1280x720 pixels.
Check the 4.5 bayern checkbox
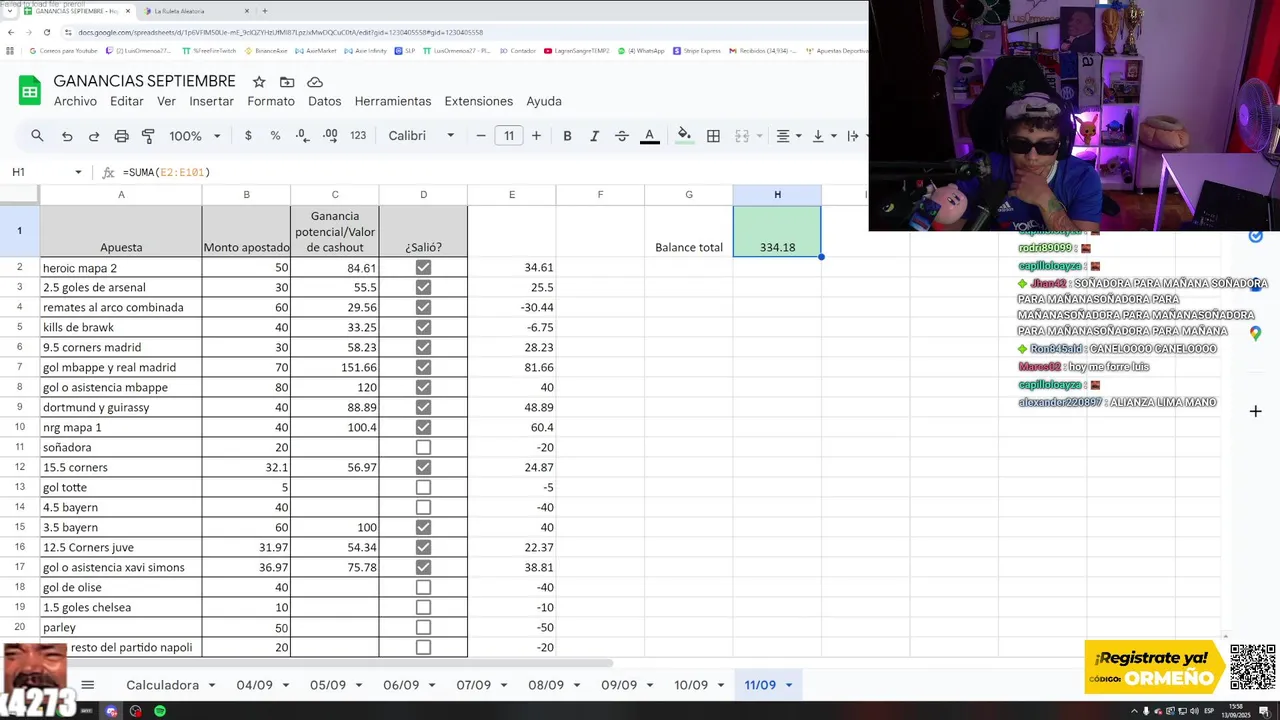[x=423, y=507]
